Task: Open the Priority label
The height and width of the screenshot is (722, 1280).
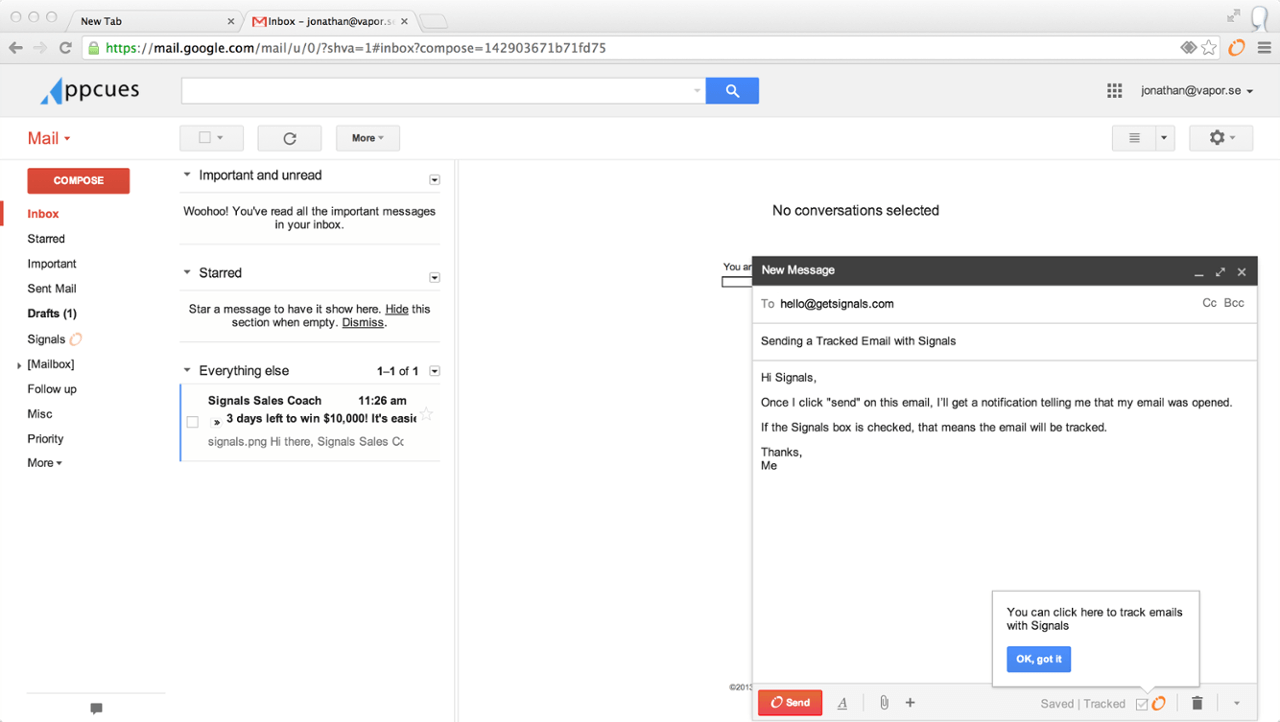Action: click(x=45, y=439)
